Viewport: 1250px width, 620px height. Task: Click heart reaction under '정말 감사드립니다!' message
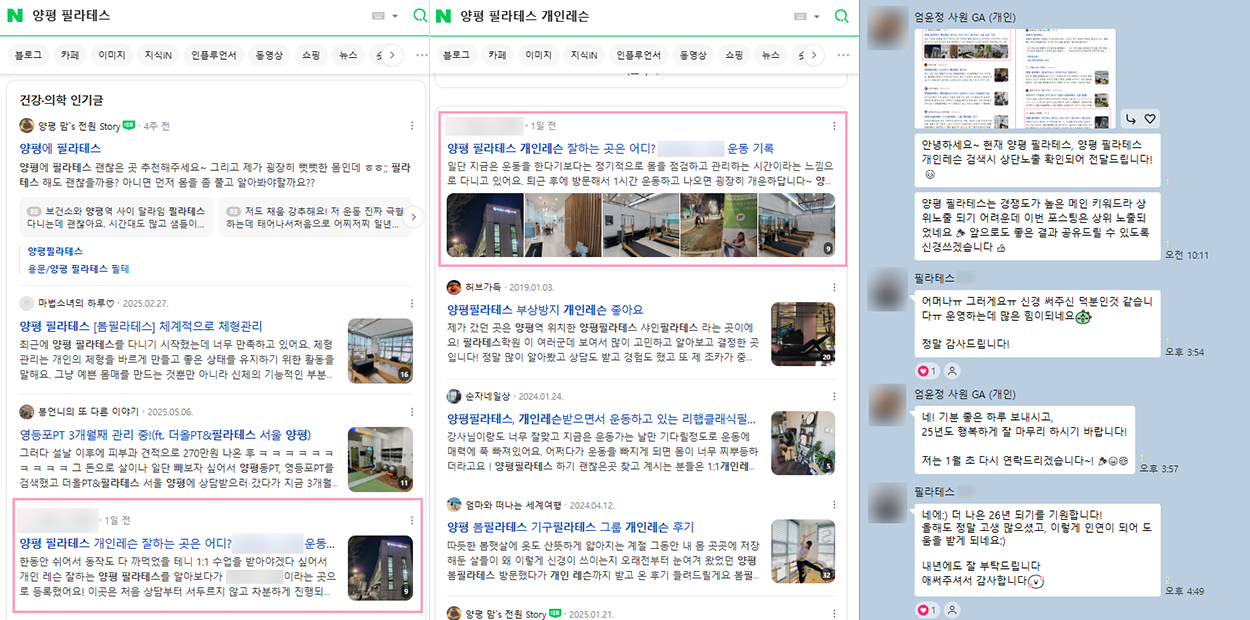pyautogui.click(x=925, y=370)
